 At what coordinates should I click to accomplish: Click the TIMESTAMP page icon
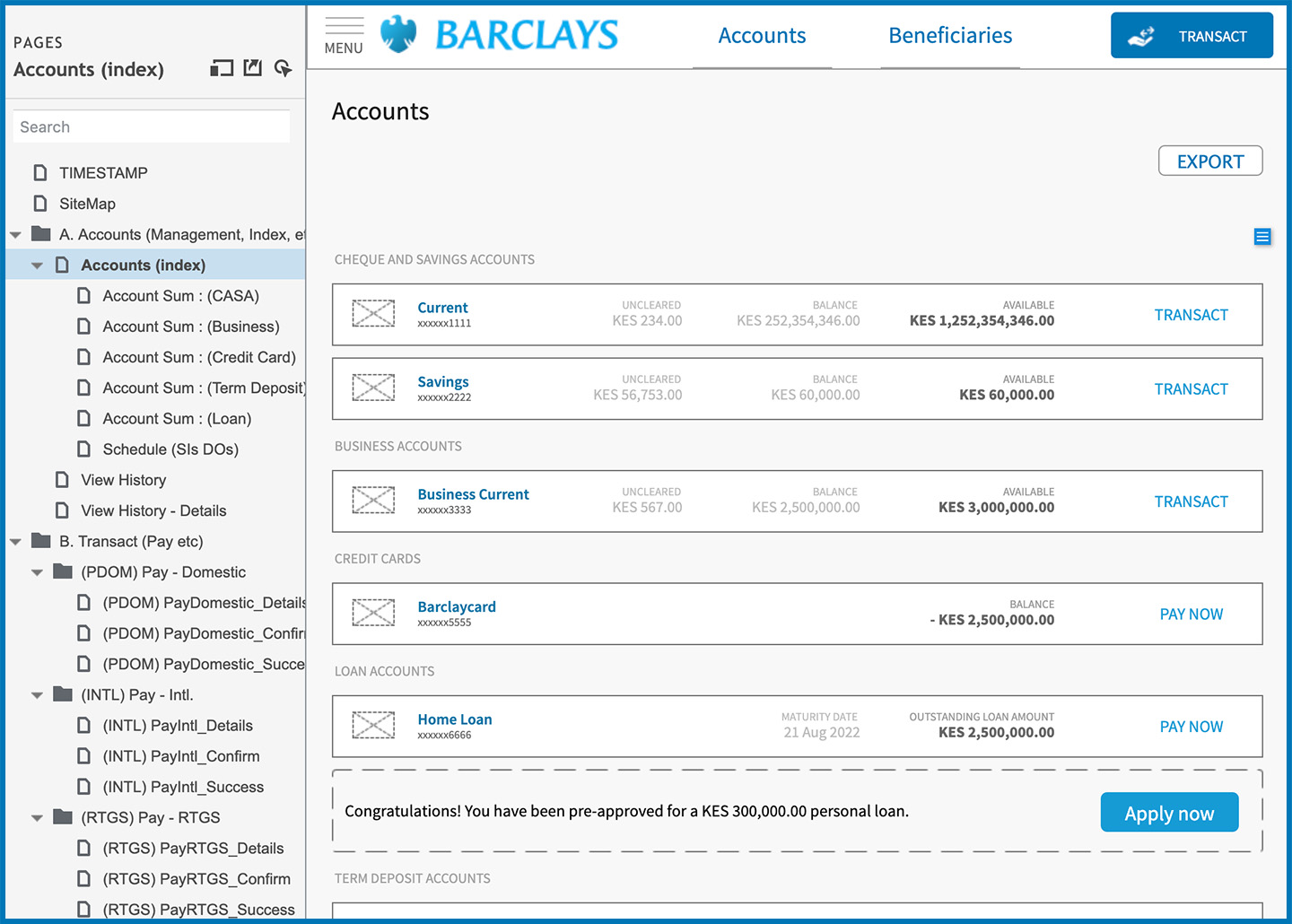40,172
